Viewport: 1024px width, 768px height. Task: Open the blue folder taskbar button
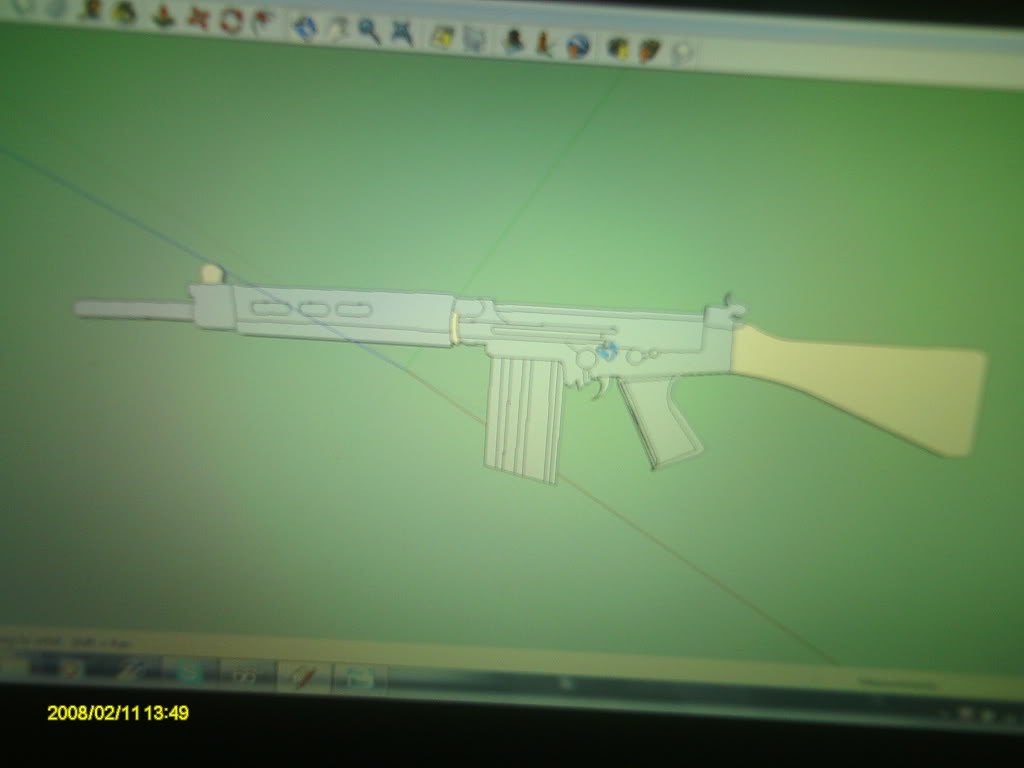pyautogui.click(x=358, y=678)
